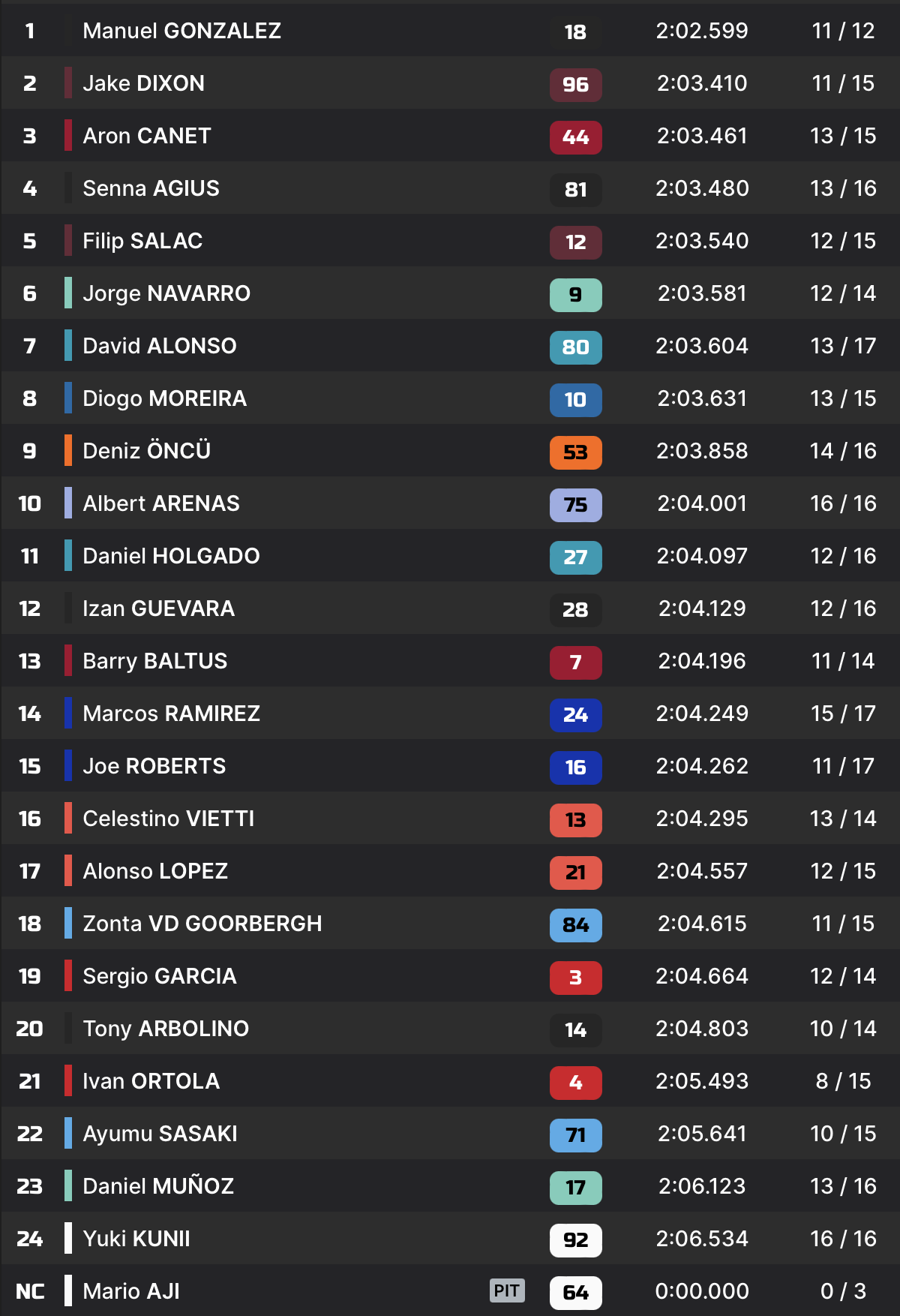Image resolution: width=900 pixels, height=1316 pixels.
Task: Select Ivan Ortola's lap count 8 / 15
Action: click(843, 1081)
